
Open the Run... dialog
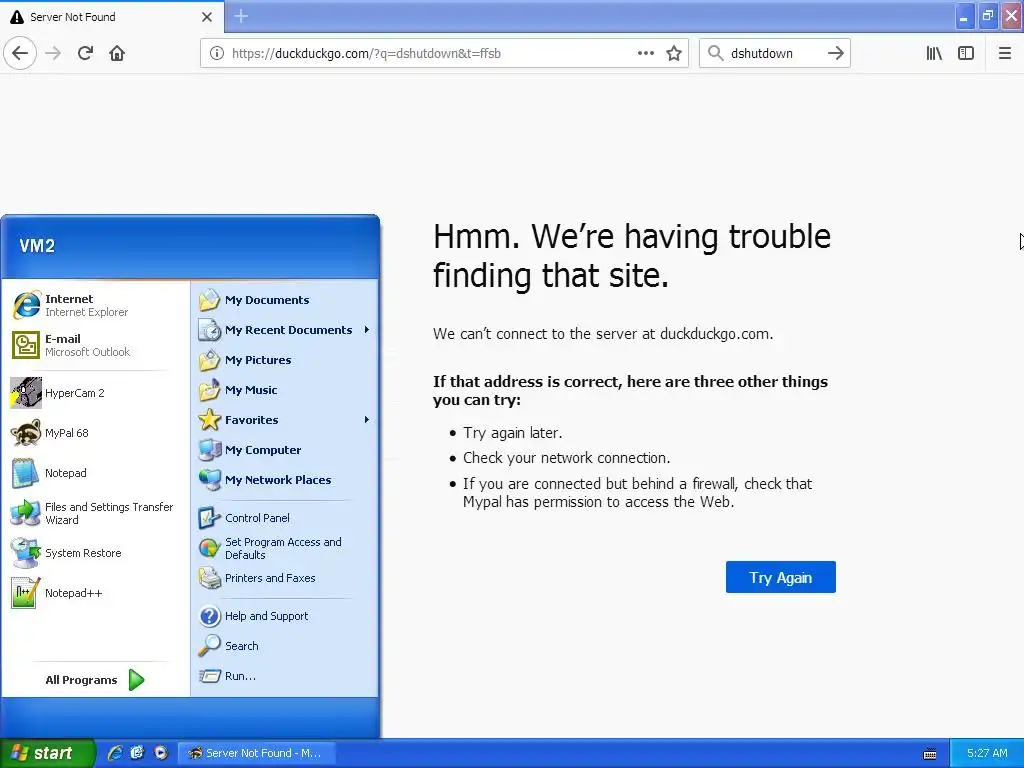pos(285,676)
